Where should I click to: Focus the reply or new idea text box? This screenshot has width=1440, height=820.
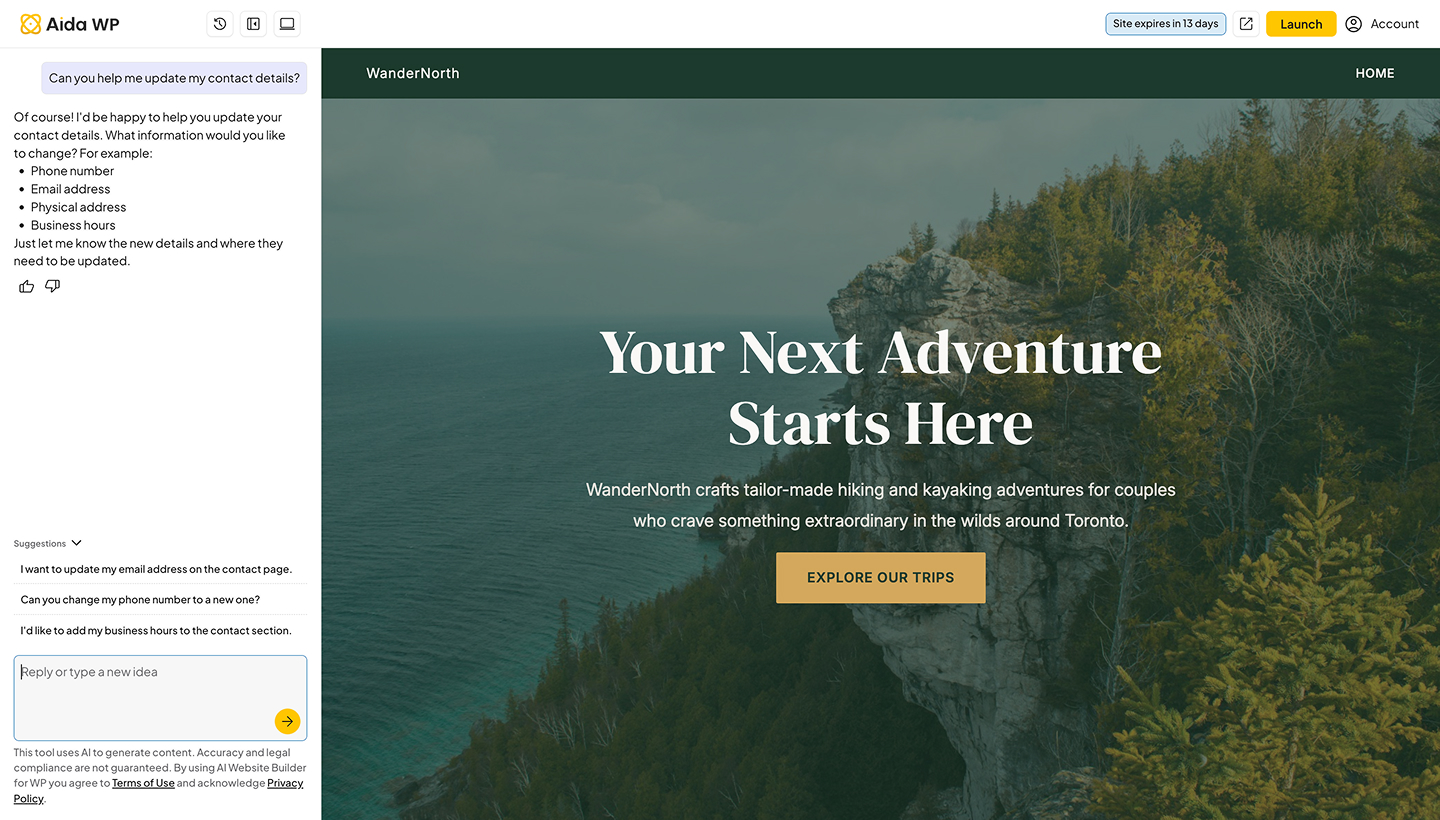pyautogui.click(x=160, y=698)
